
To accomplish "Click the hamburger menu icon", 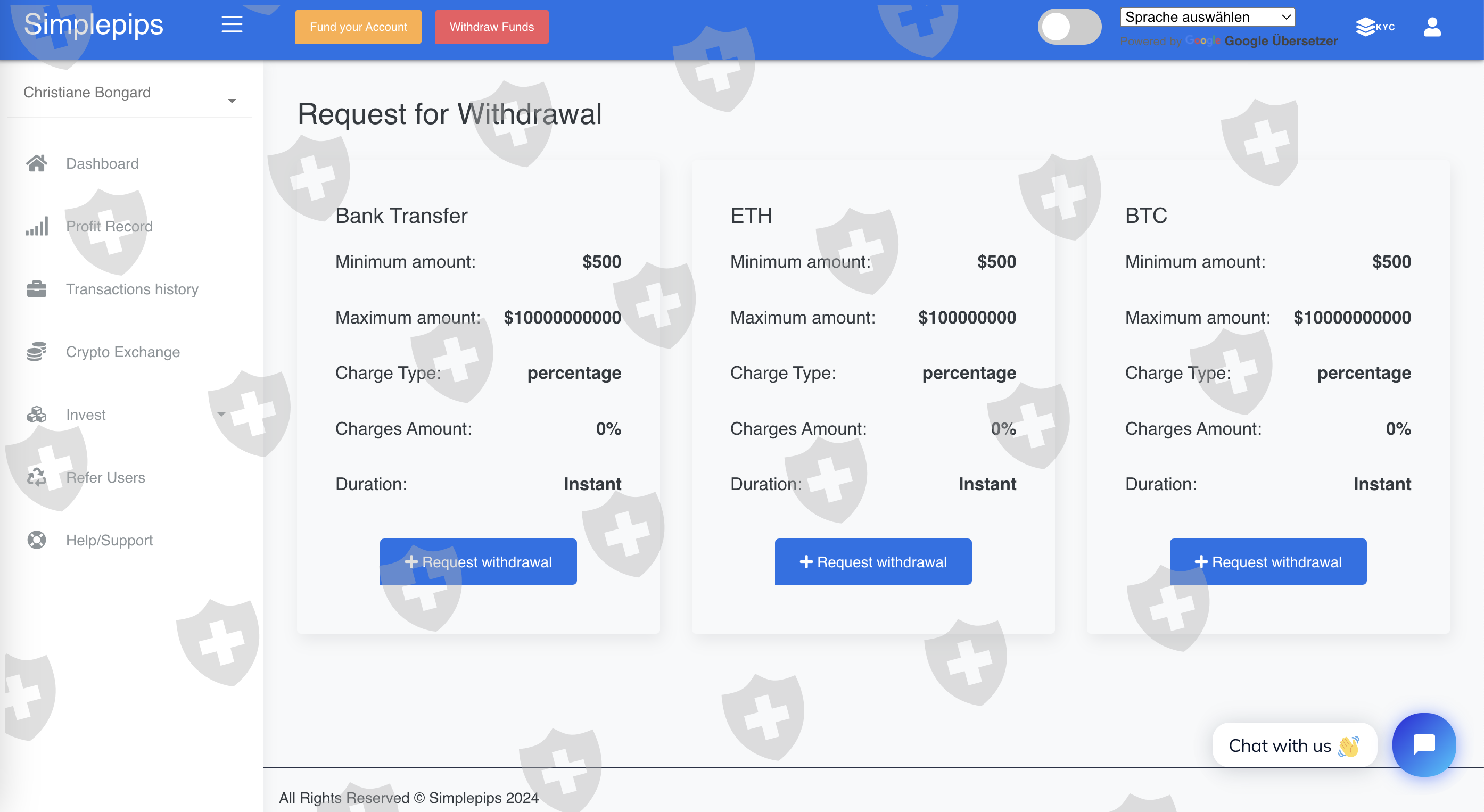I will coord(232,25).
